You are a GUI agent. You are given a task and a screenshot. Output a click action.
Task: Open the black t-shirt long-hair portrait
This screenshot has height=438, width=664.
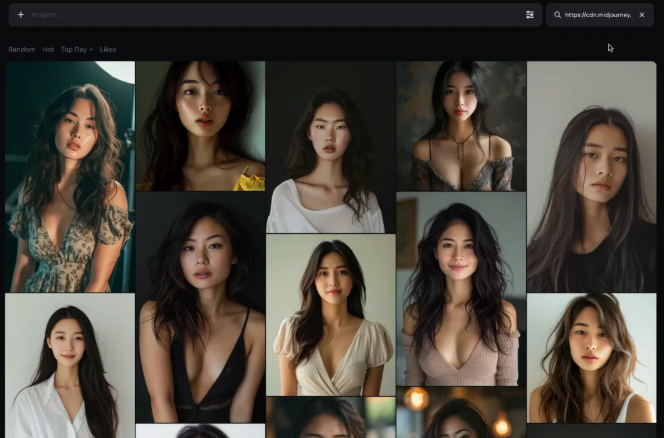click(592, 177)
